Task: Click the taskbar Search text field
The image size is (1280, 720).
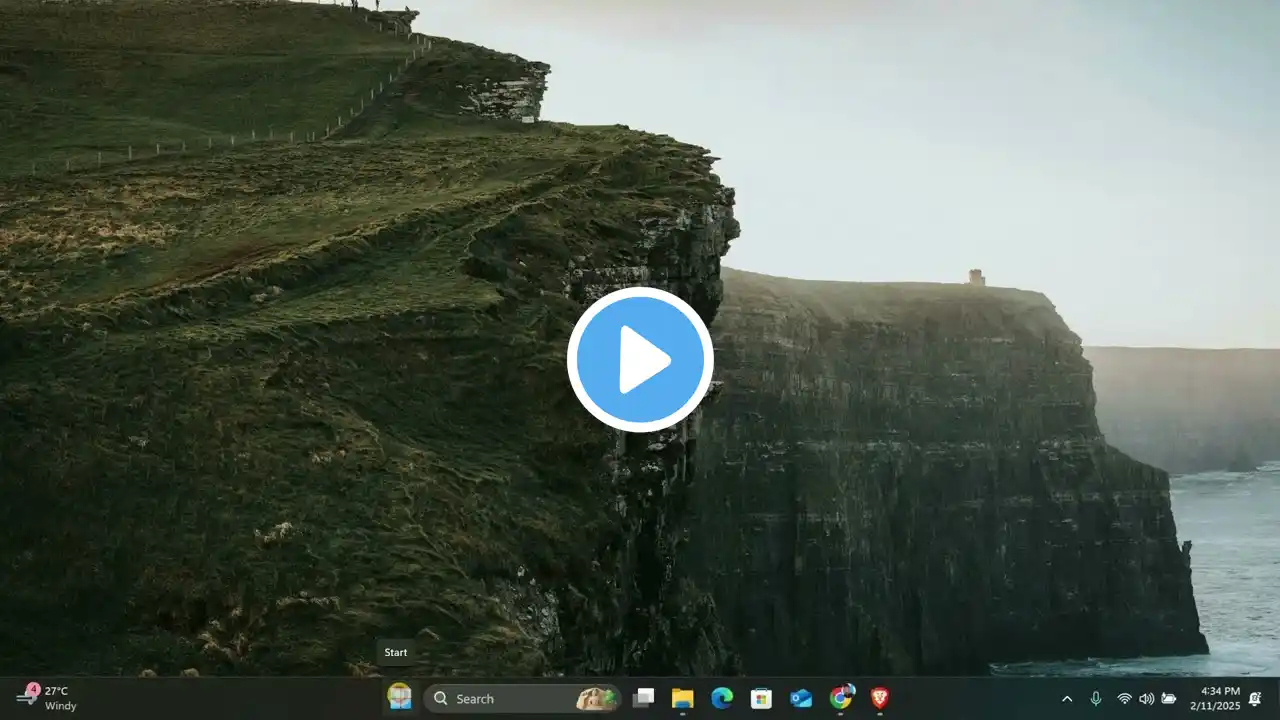Action: [510, 699]
